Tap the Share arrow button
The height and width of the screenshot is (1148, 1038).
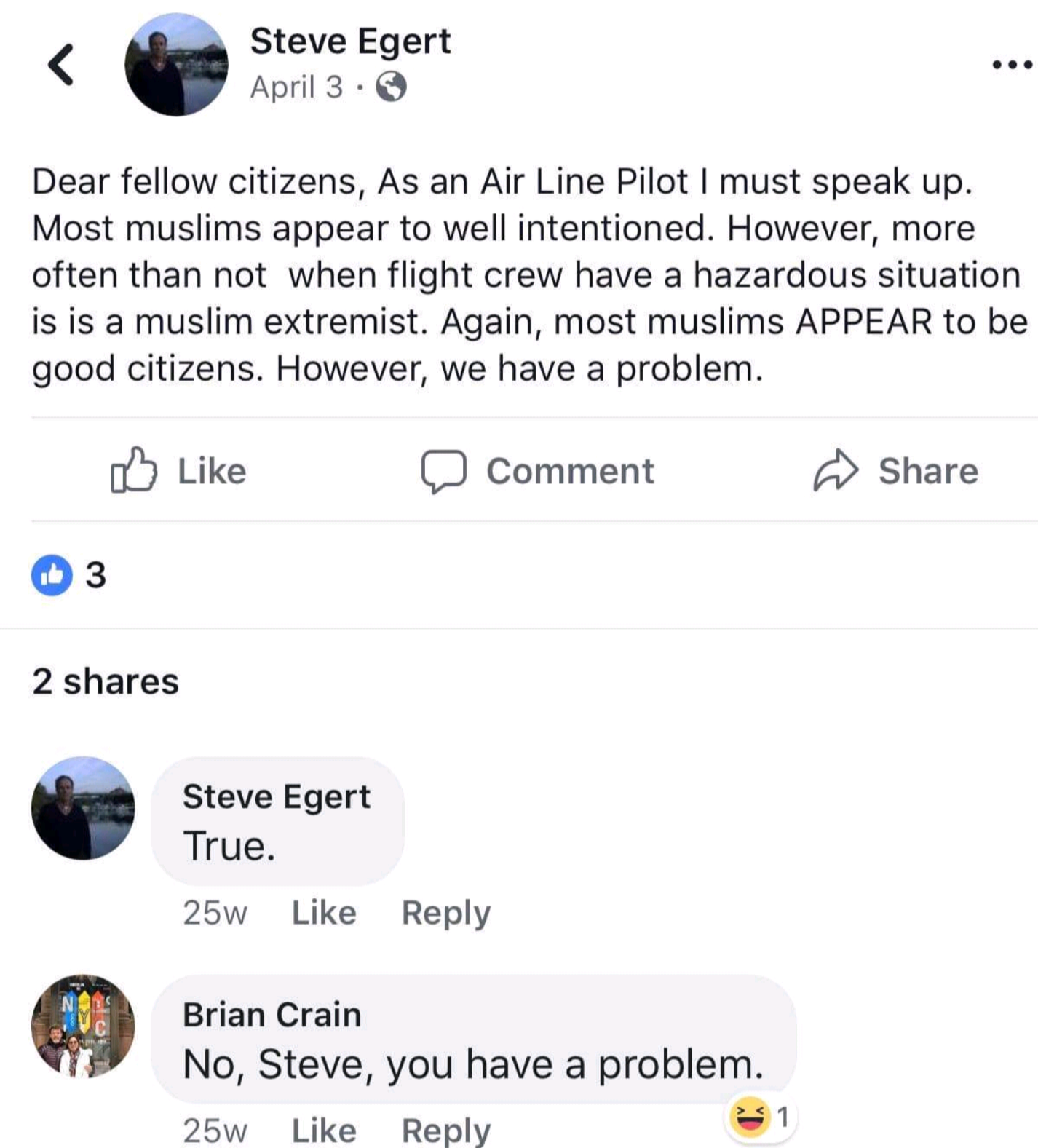[x=896, y=471]
